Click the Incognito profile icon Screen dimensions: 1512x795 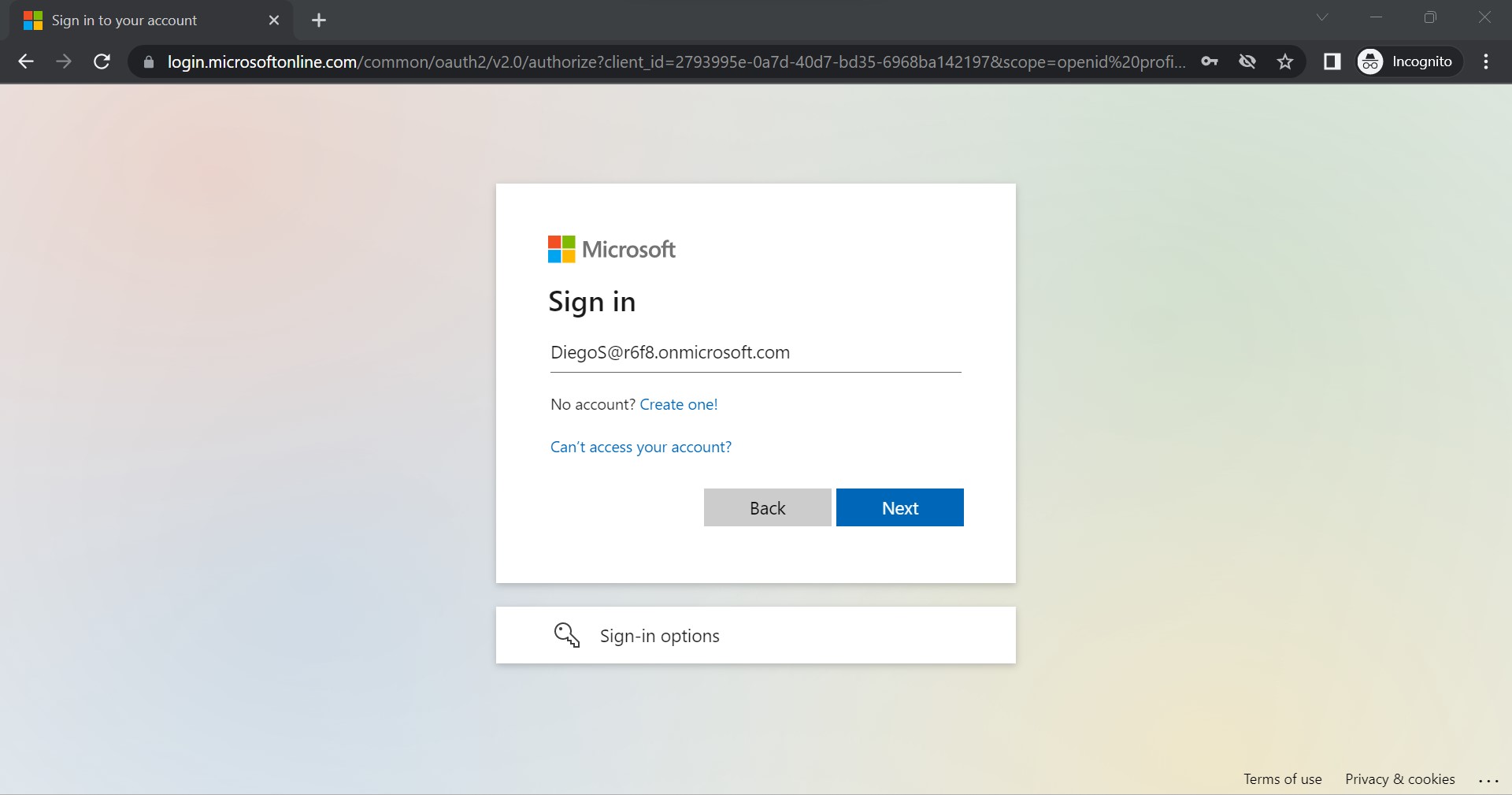click(1370, 61)
